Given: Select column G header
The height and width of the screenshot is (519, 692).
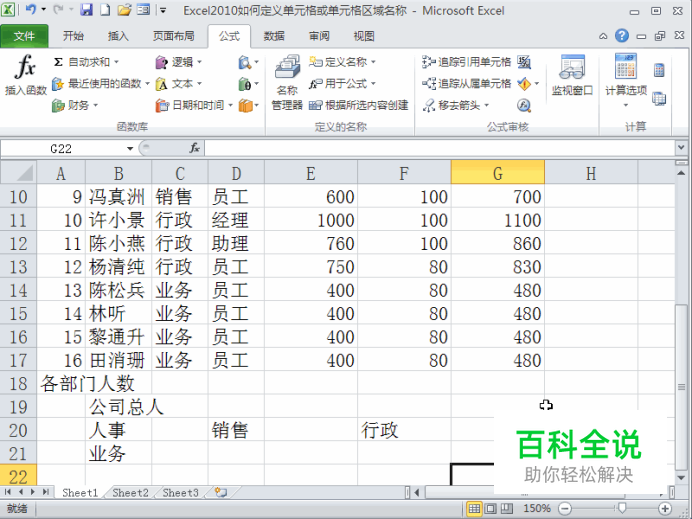Looking at the screenshot, I should pos(498,173).
